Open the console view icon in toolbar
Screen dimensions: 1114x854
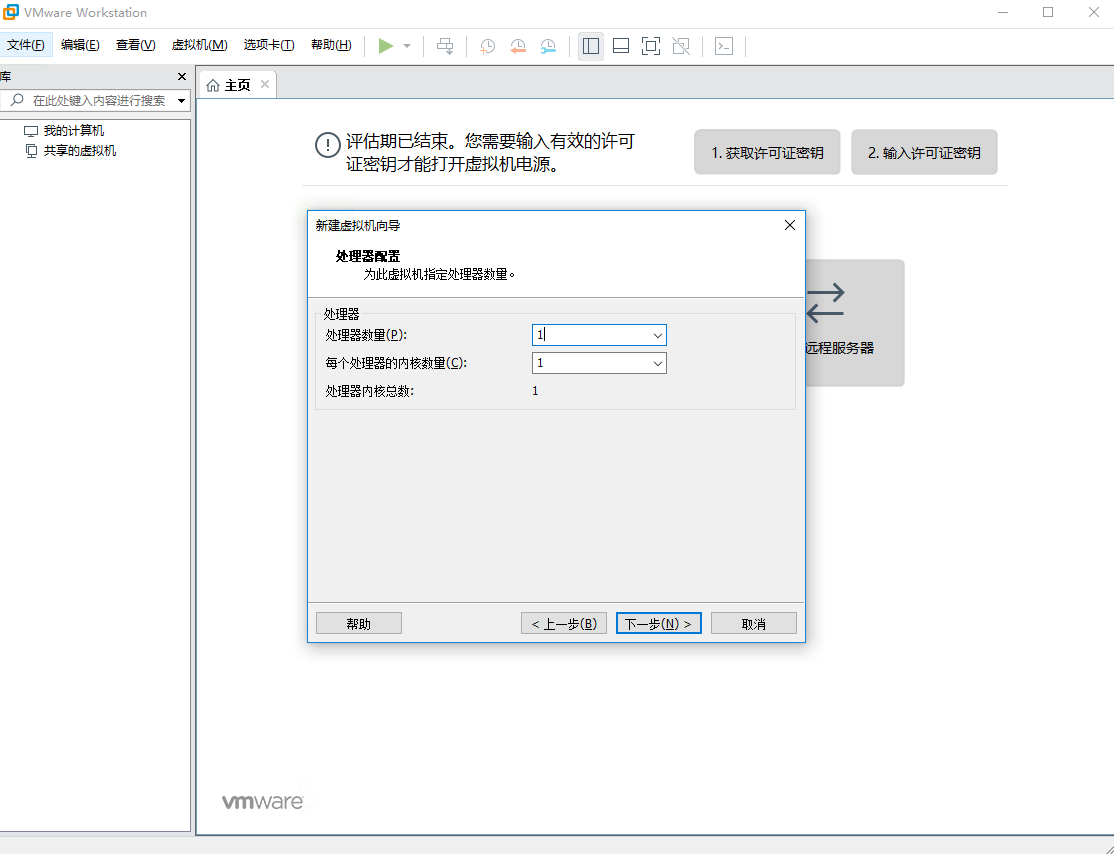coord(724,46)
